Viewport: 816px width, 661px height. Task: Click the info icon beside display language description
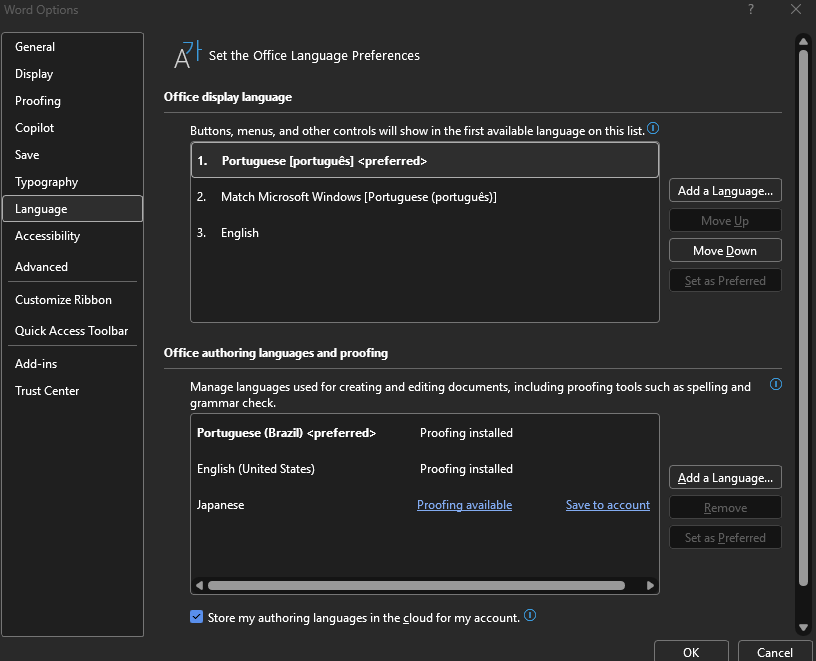click(653, 128)
